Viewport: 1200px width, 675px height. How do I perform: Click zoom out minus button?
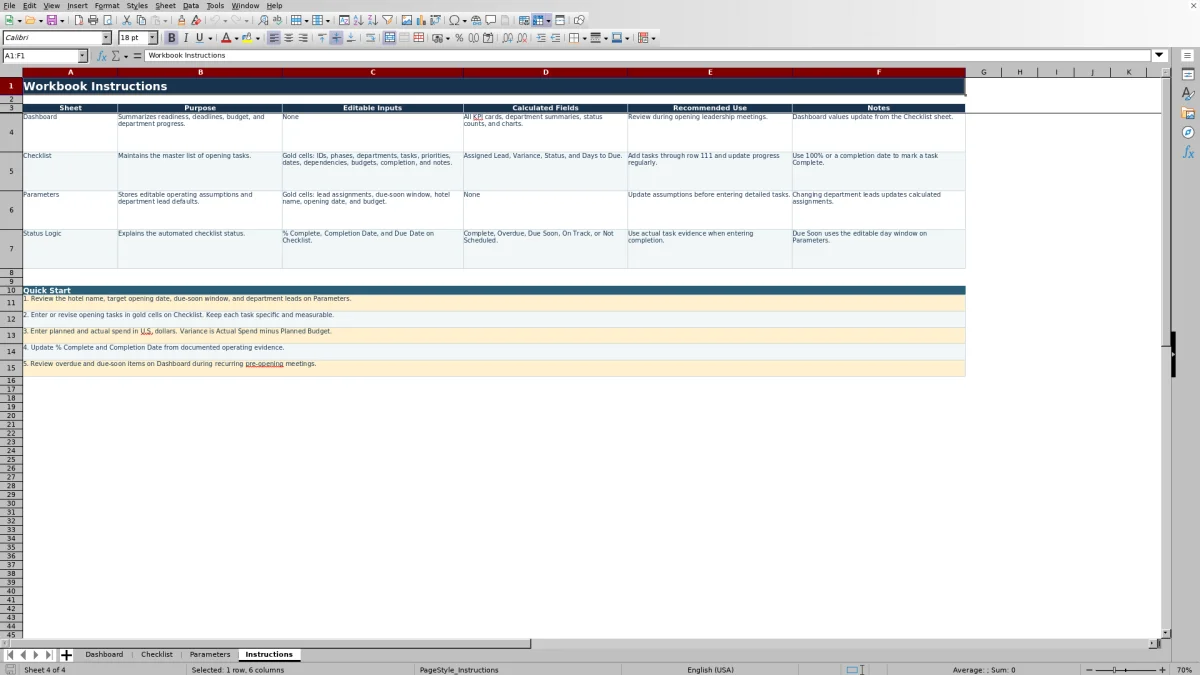[x=1089, y=670]
